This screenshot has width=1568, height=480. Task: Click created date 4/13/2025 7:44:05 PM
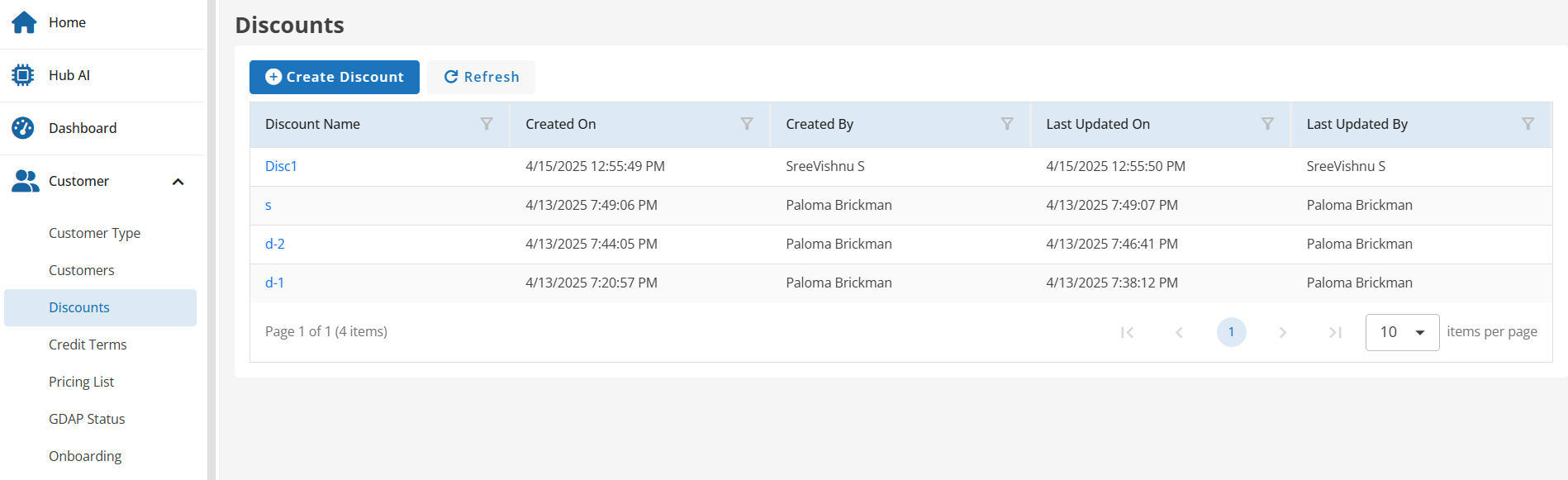[x=592, y=244]
